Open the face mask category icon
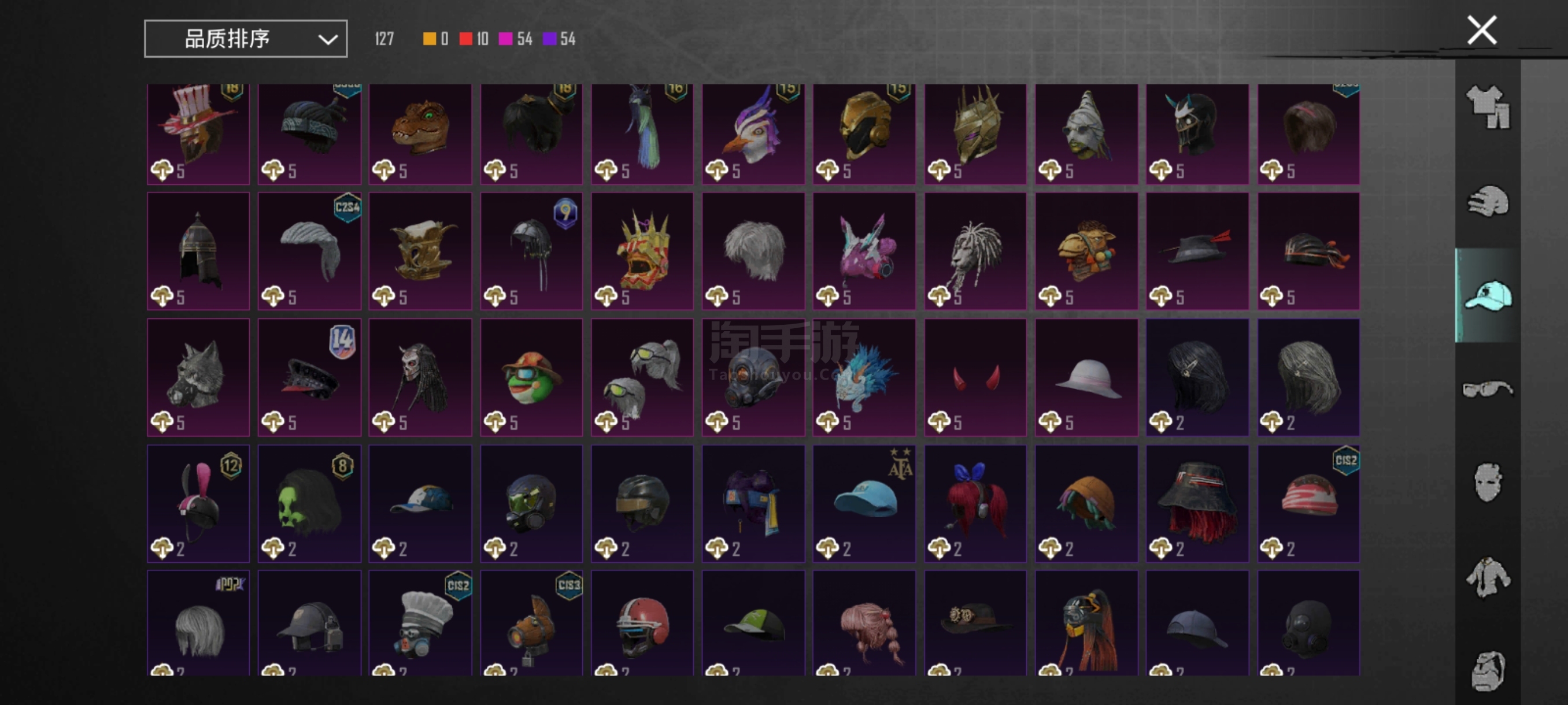This screenshot has width=1568, height=705. click(1488, 483)
